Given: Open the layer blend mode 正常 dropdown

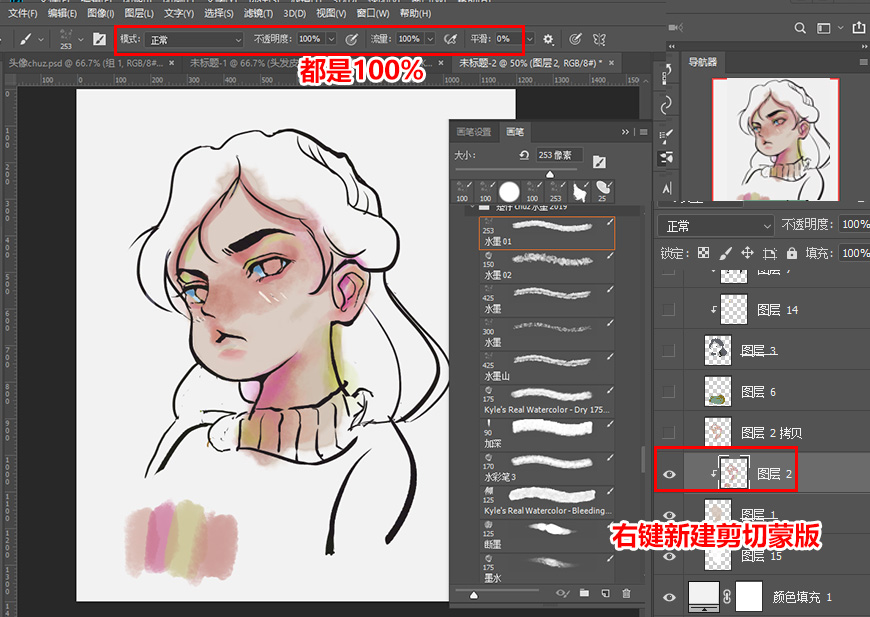Looking at the screenshot, I should (x=719, y=225).
